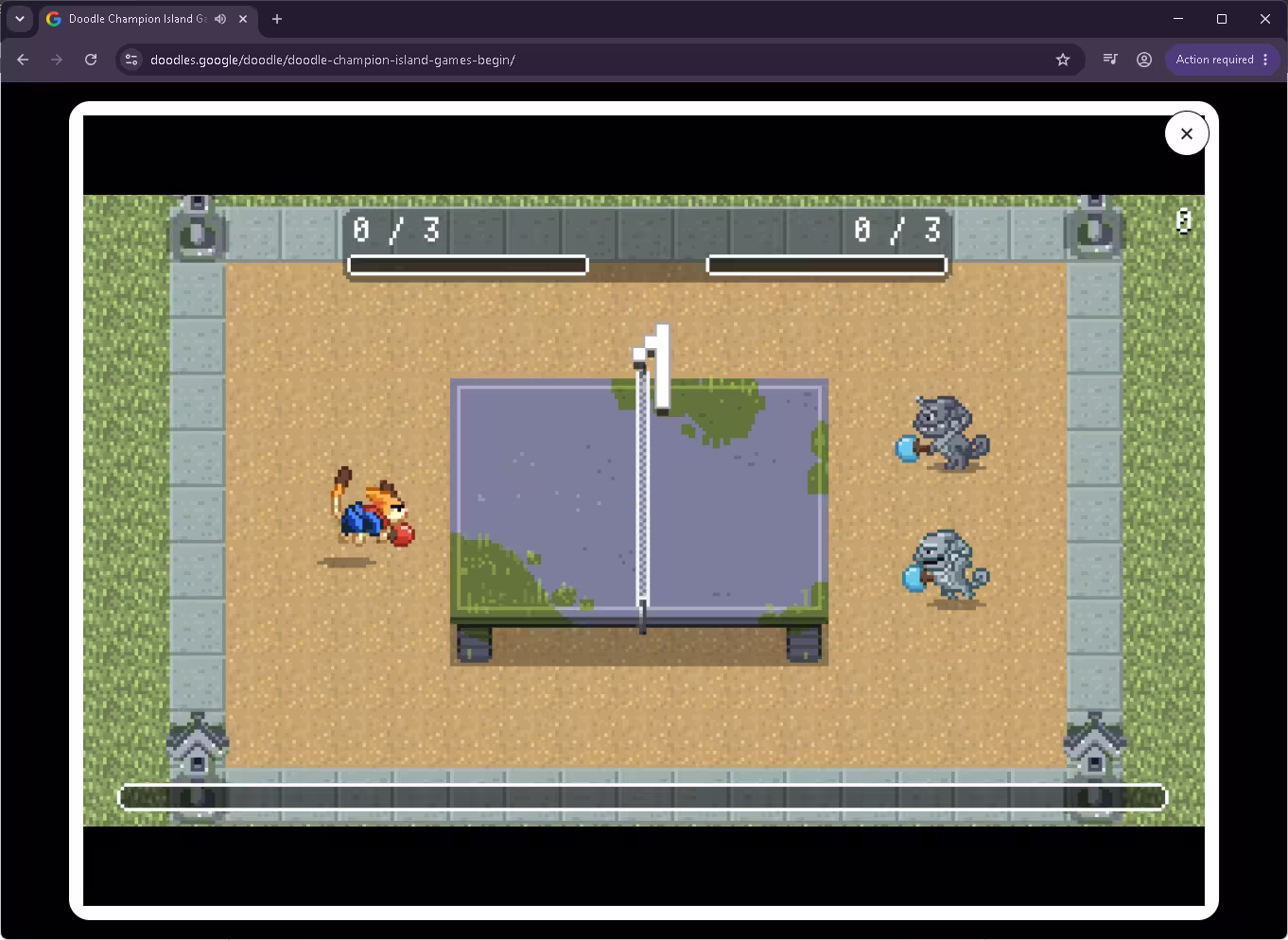Open a new browser tab
Screen dimensions: 1288x940
277,19
